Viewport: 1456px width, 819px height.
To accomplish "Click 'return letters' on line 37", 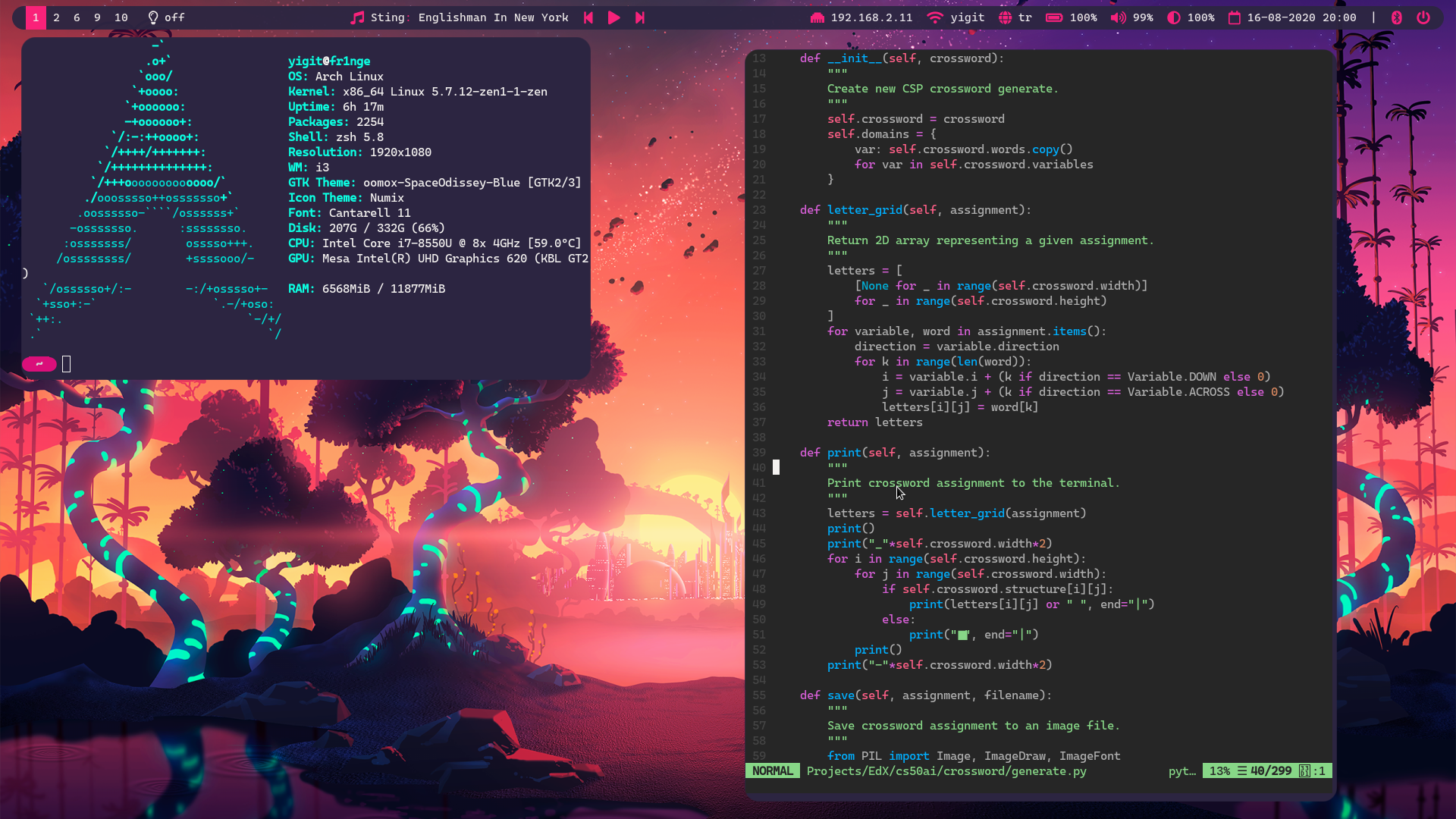I will tap(875, 422).
